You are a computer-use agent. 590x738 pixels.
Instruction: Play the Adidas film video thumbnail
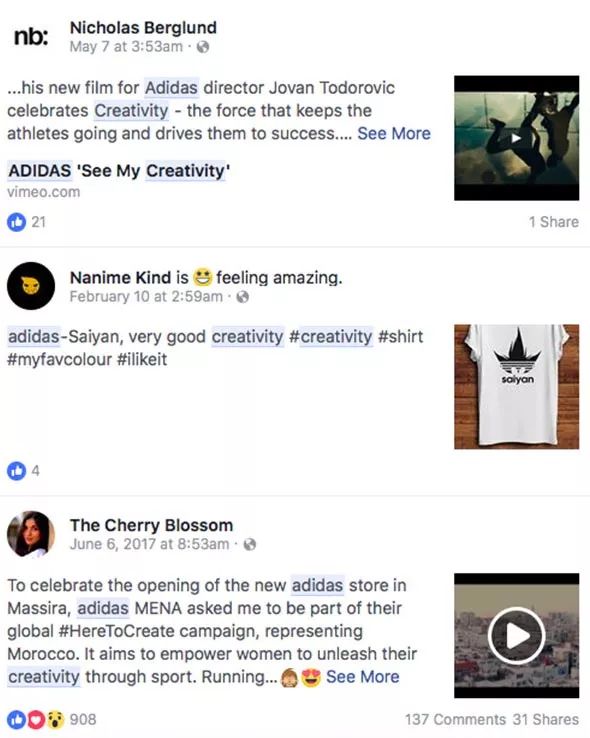[x=517, y=138]
